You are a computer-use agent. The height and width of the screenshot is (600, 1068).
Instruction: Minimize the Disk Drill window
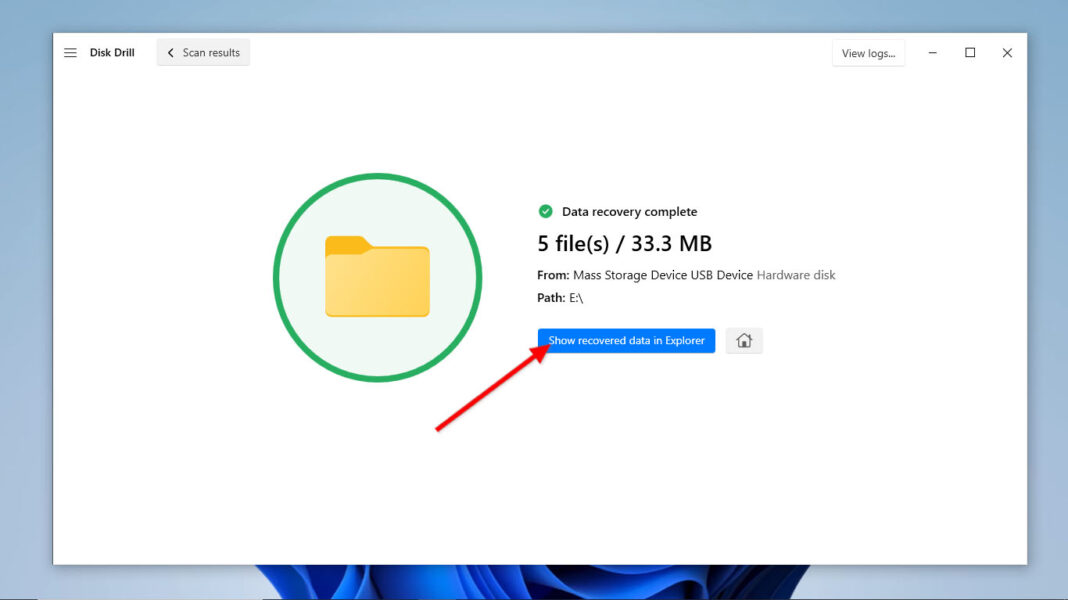pos(932,52)
